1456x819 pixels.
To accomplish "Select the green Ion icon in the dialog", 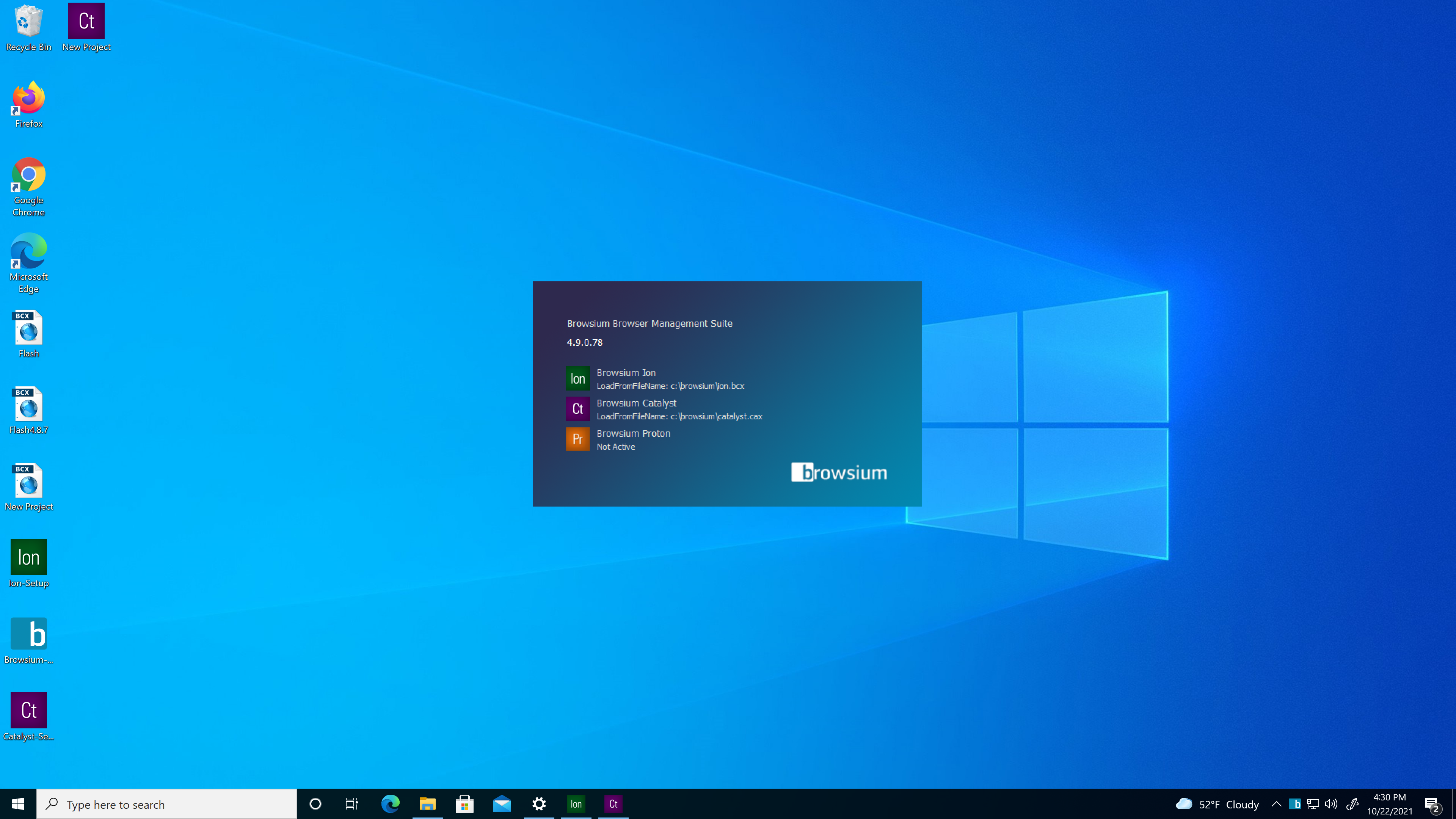I will point(577,378).
